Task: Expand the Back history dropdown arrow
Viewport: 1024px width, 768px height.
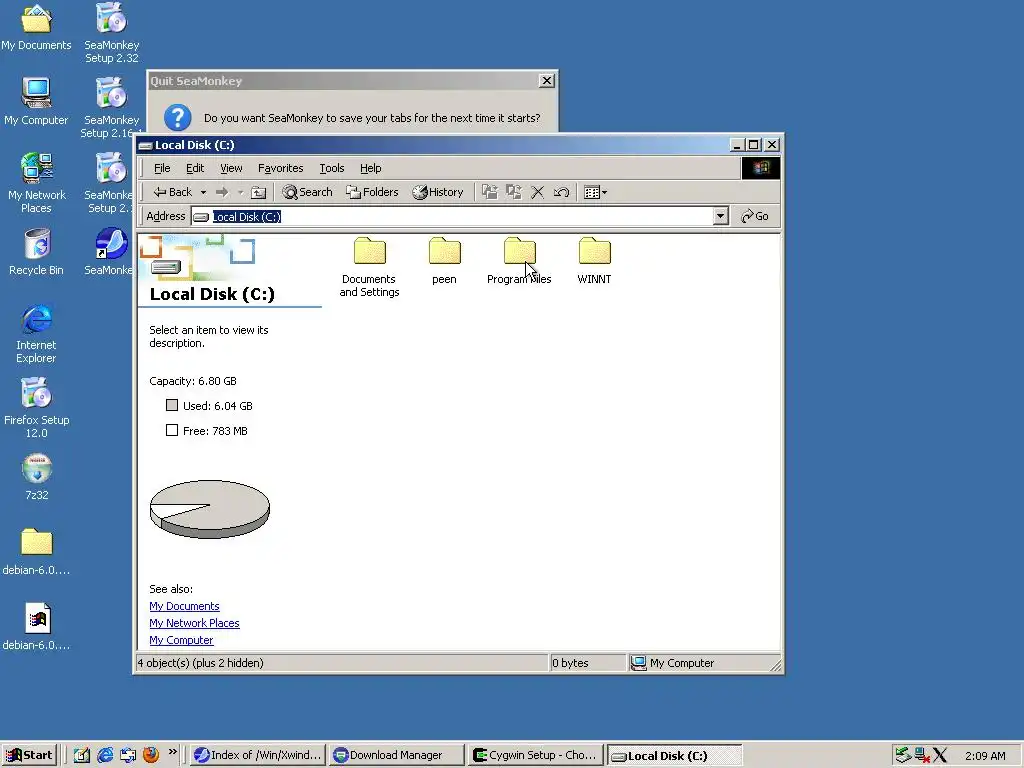Action: point(203,192)
